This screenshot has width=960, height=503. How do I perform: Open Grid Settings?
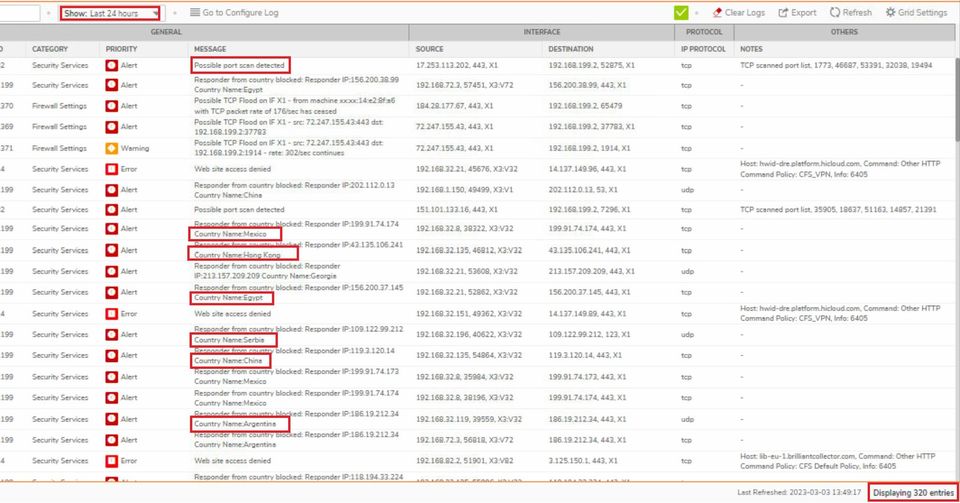point(916,12)
